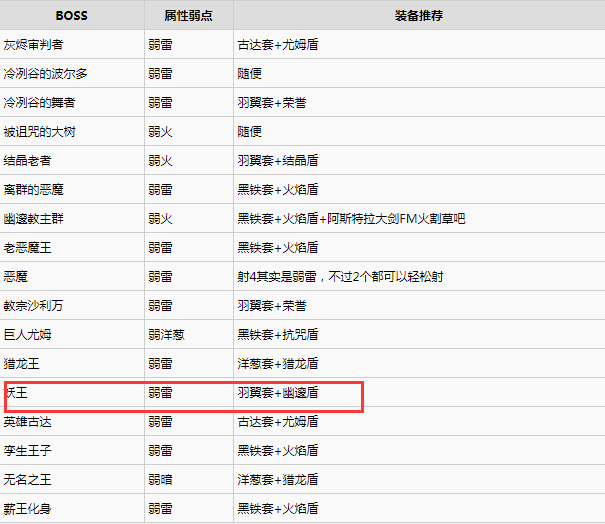This screenshot has height=524, width=605.
Task: Click 古达套+尤姆盾 in the 灰烬审判者 row
Action: coord(278,45)
